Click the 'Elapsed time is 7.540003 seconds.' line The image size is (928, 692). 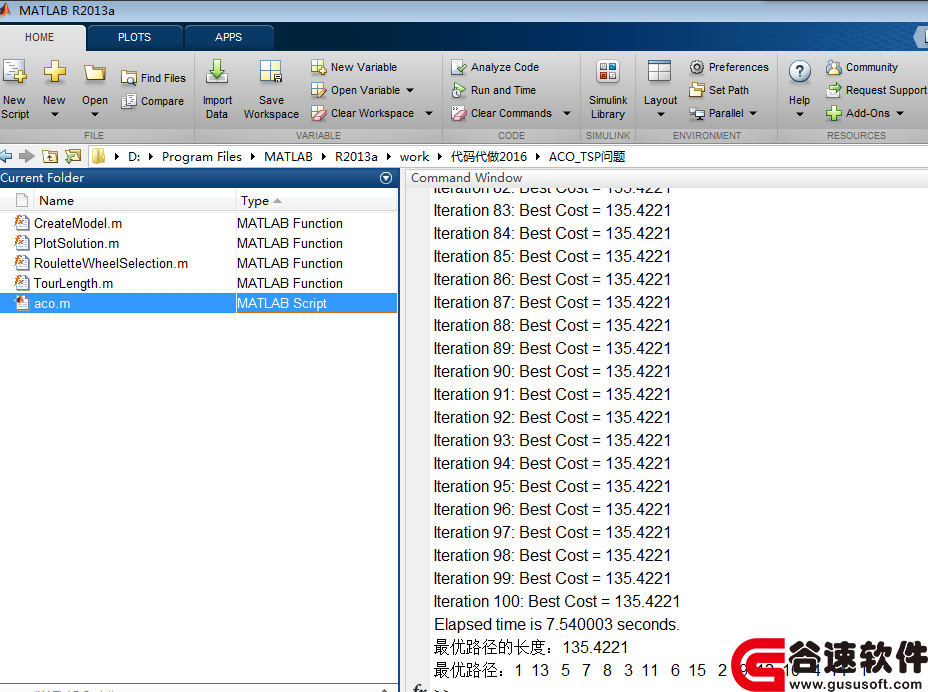[x=557, y=625]
